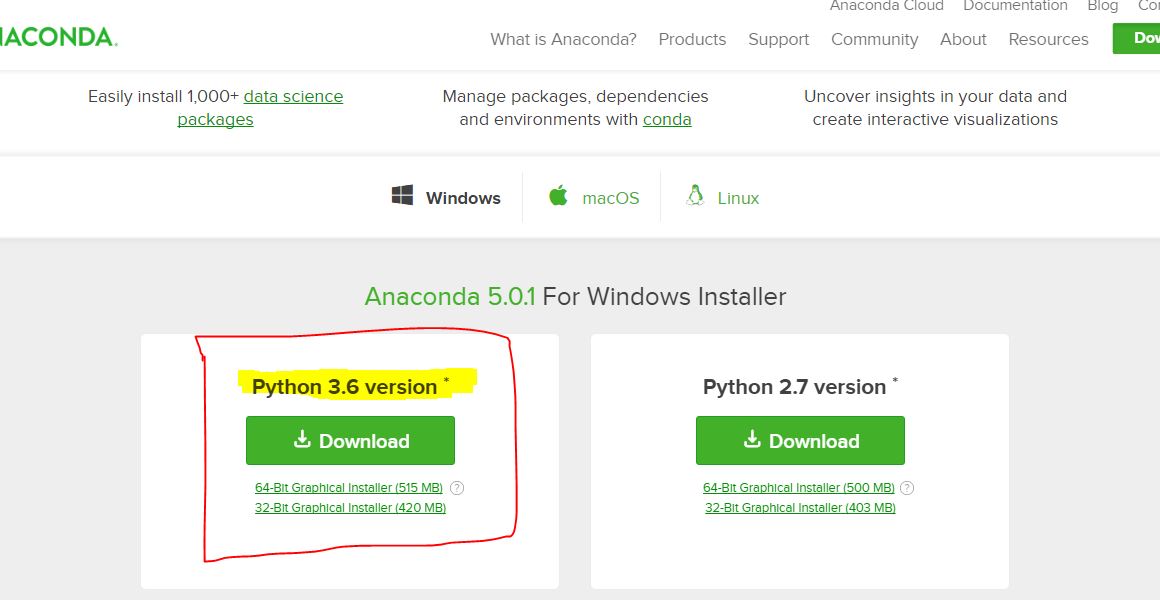Open the 32-Bit Graphical Installer (403 MB) link
Screen dimensions: 1160x600
tap(800, 508)
